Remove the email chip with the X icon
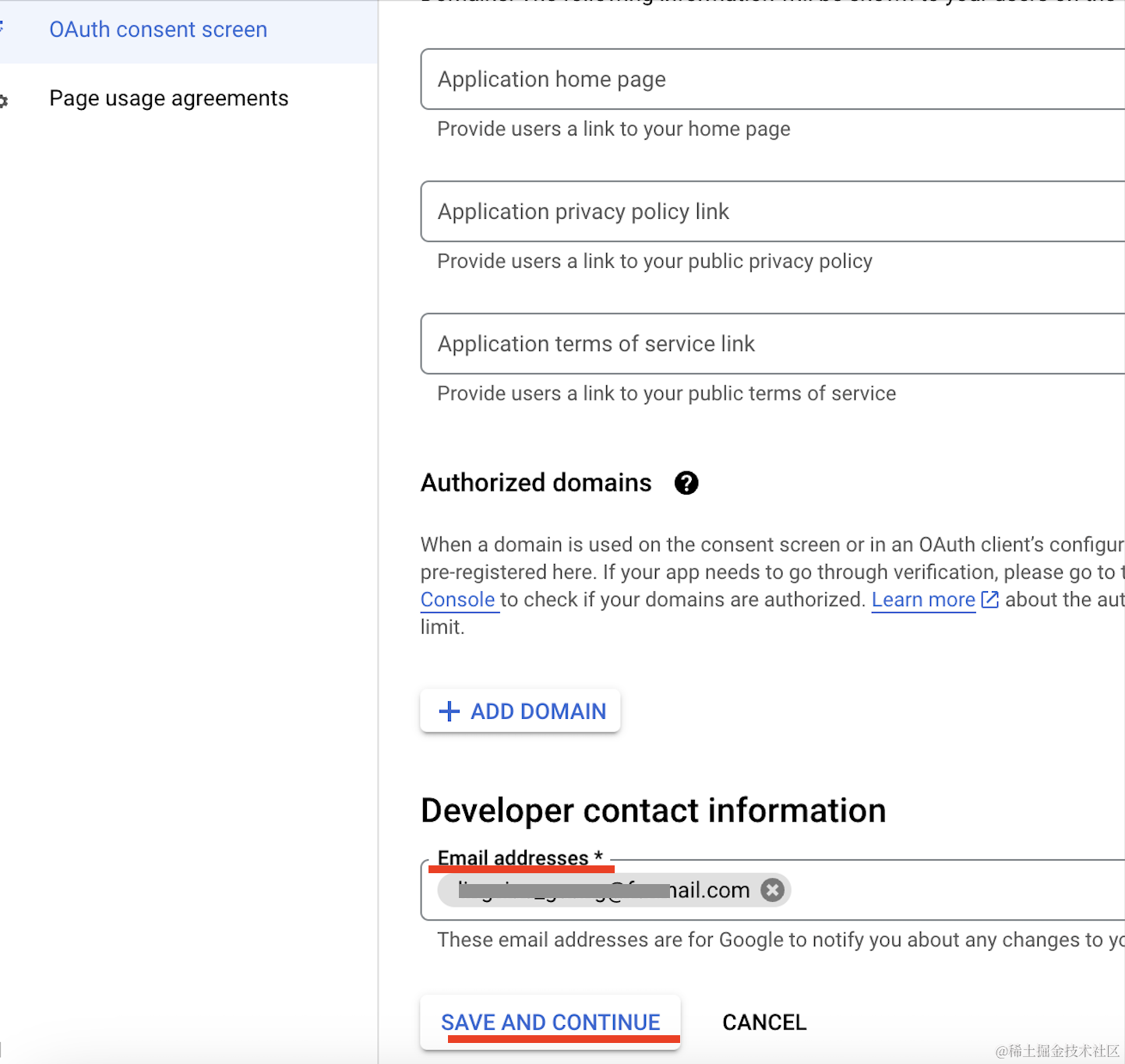1125x1064 pixels. click(772, 890)
